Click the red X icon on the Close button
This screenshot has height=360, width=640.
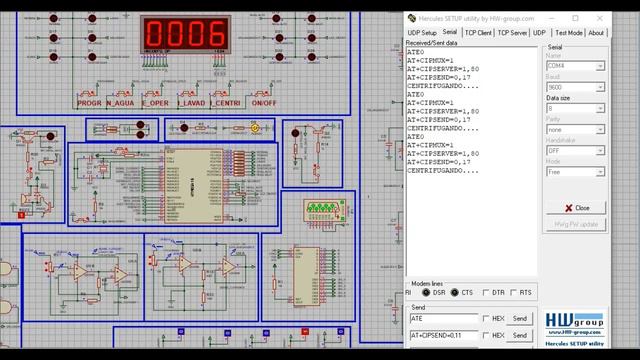569,208
